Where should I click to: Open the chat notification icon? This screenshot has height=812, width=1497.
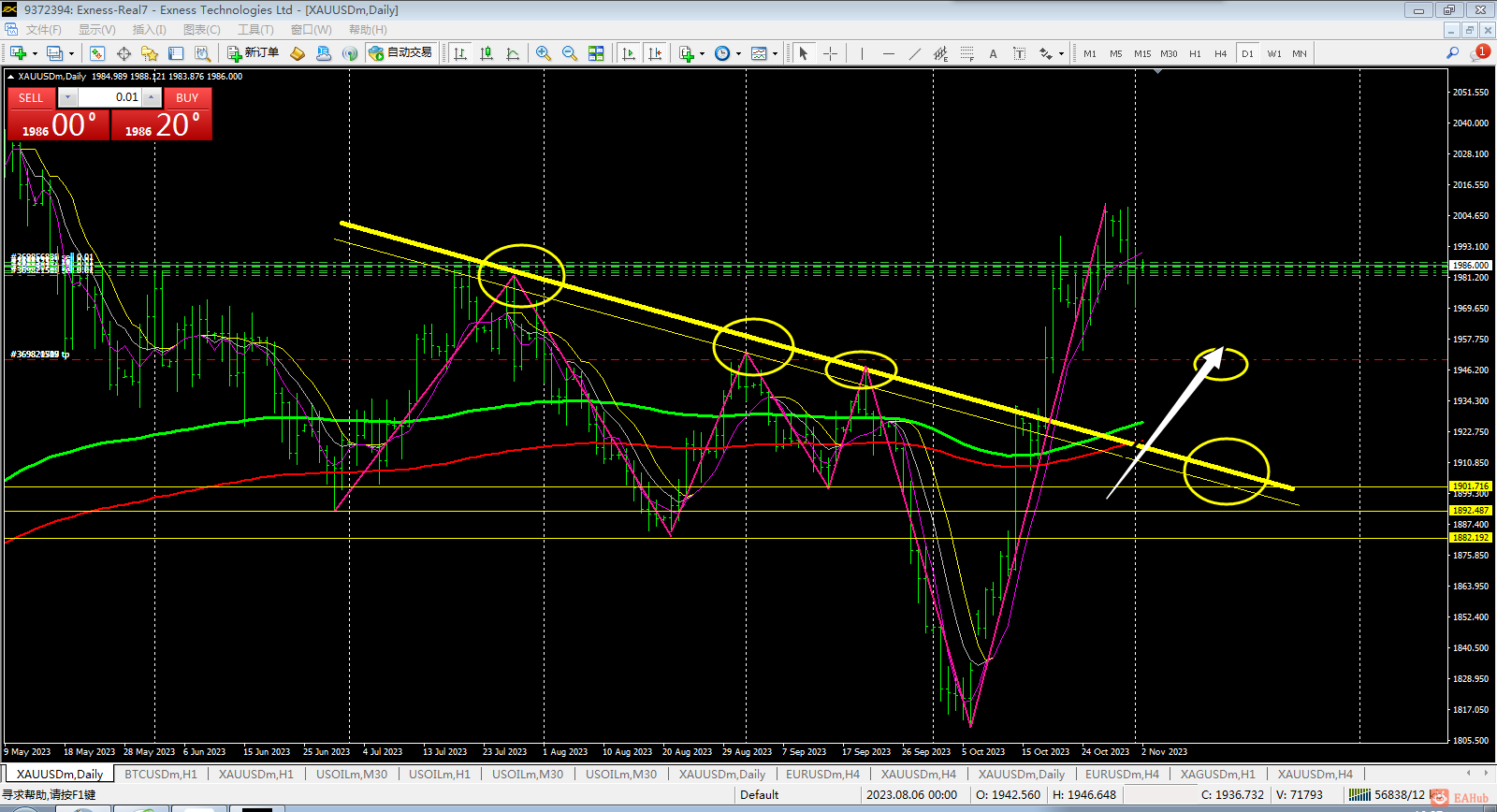pos(1479,52)
